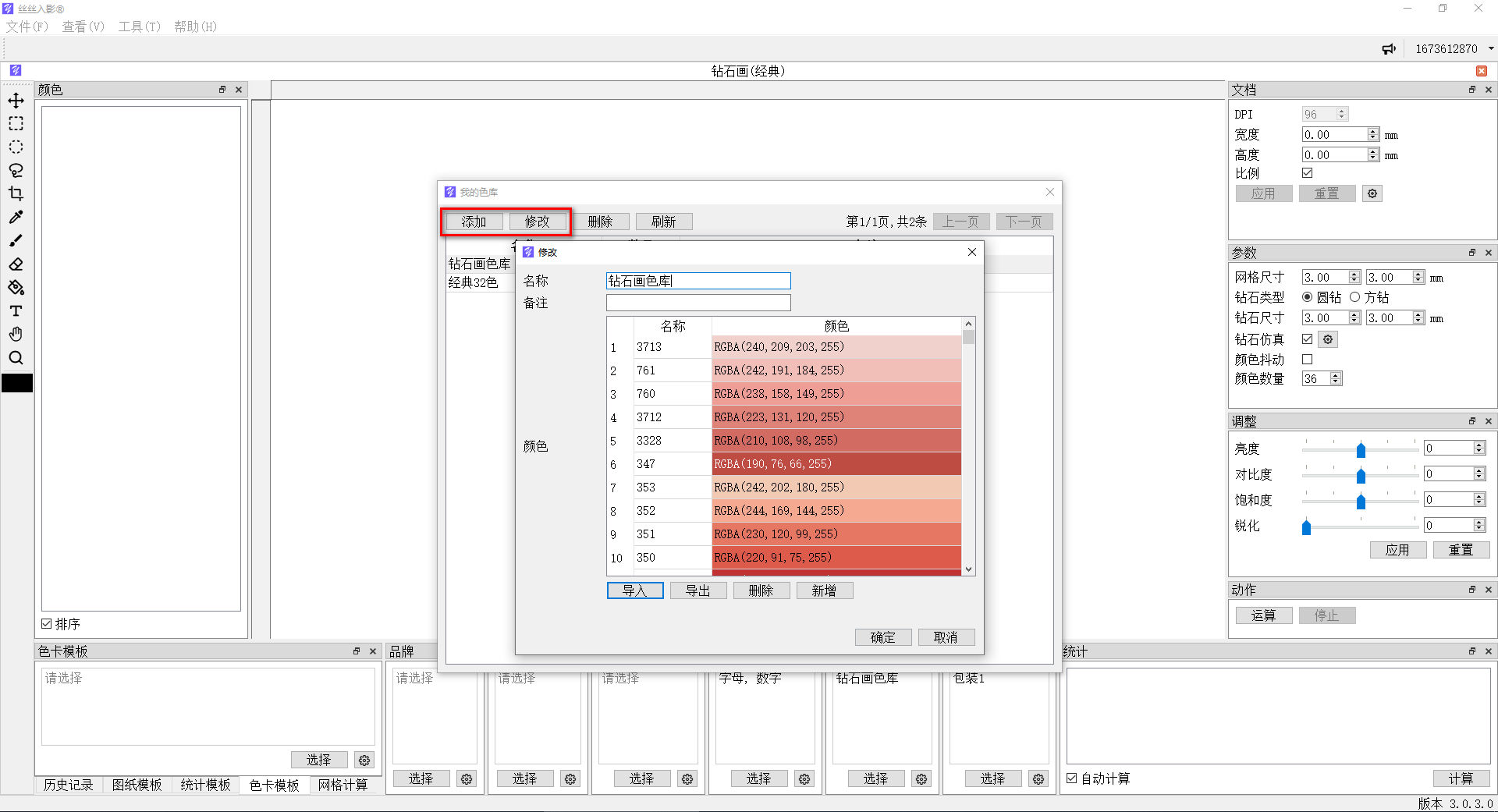Screen dimensions: 1498x812
Task: Open the 工具(T) menu
Action: click(x=139, y=27)
